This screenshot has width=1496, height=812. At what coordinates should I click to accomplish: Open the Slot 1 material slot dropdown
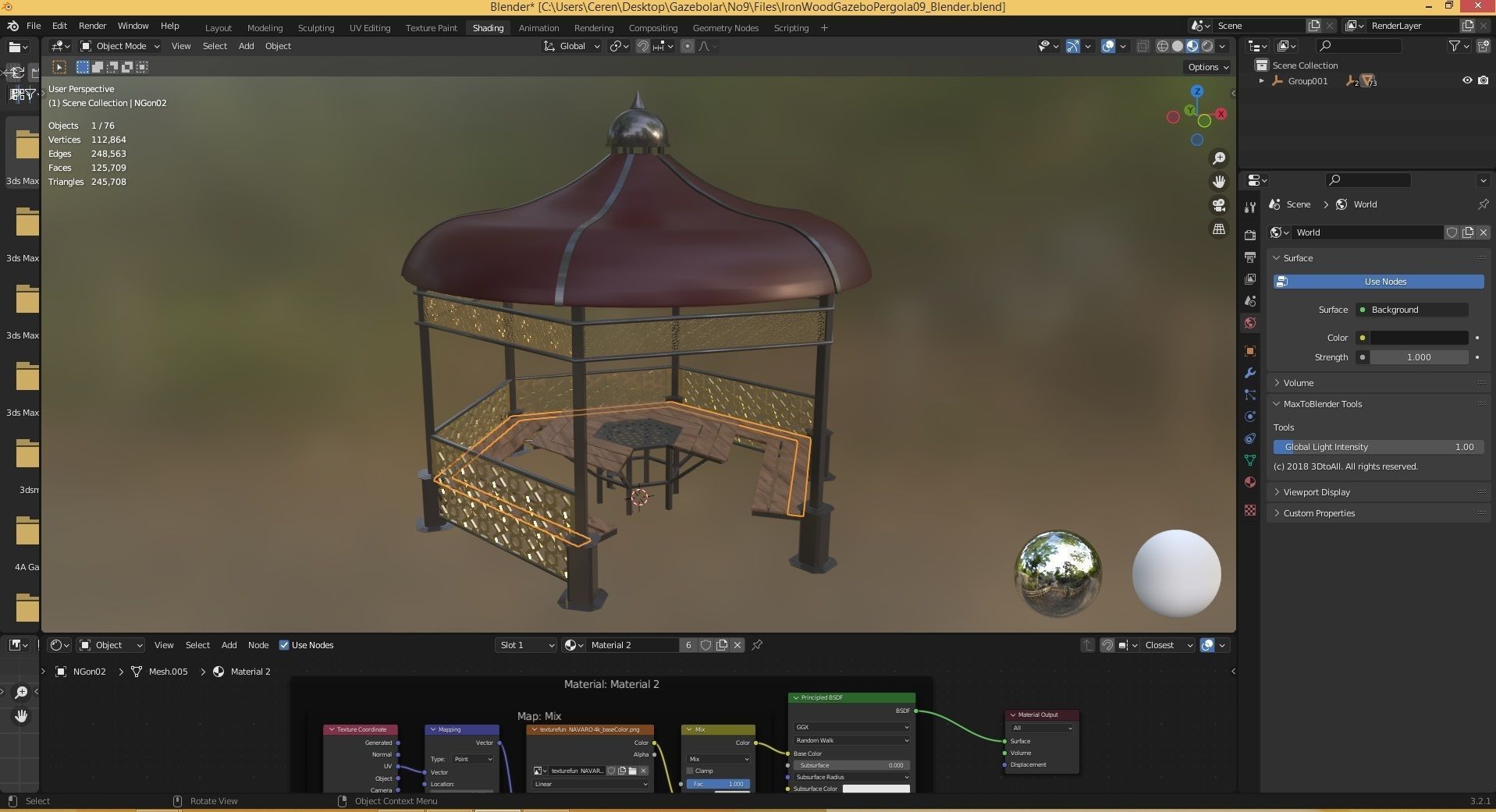[x=526, y=645]
